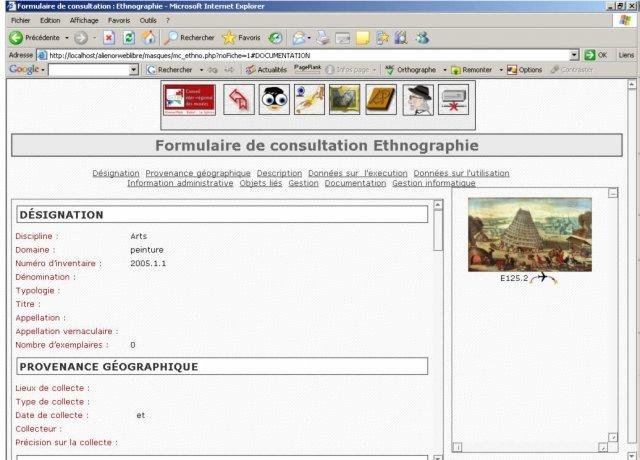Expand the Google search box dropdown
Image resolution: width=640 pixels, height=460 pixels.
tap(134, 70)
